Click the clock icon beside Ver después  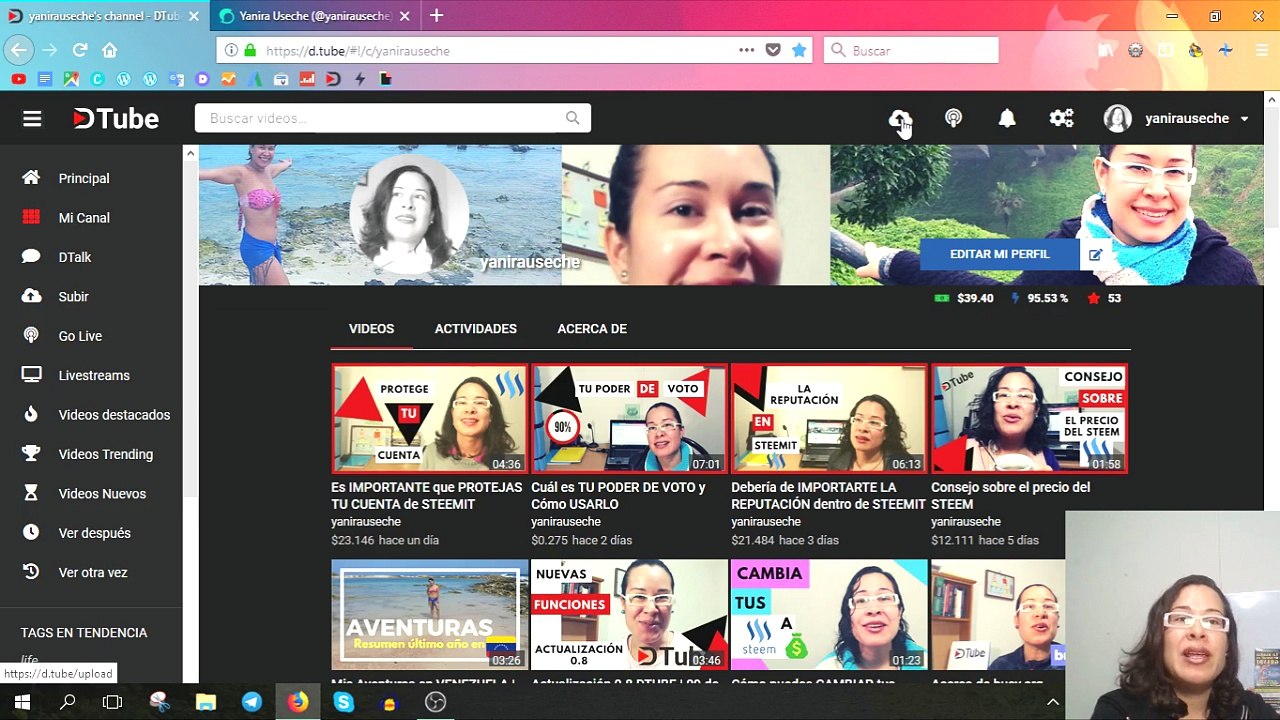[x=31, y=532]
